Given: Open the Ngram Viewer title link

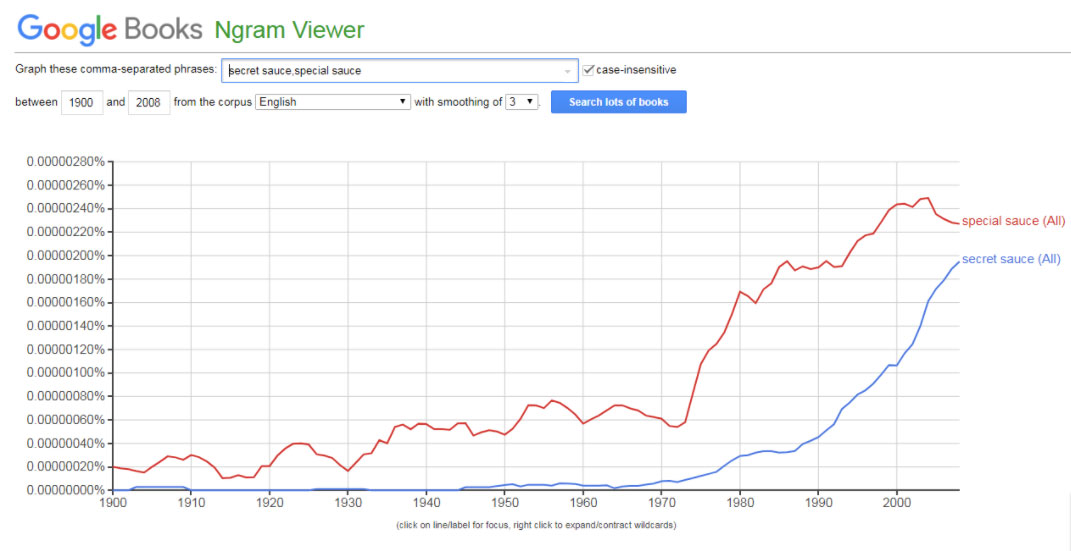Looking at the screenshot, I should (x=289, y=29).
